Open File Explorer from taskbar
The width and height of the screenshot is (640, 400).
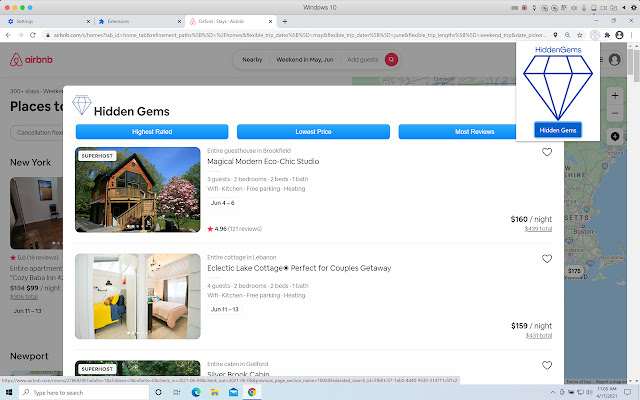(x=214, y=392)
